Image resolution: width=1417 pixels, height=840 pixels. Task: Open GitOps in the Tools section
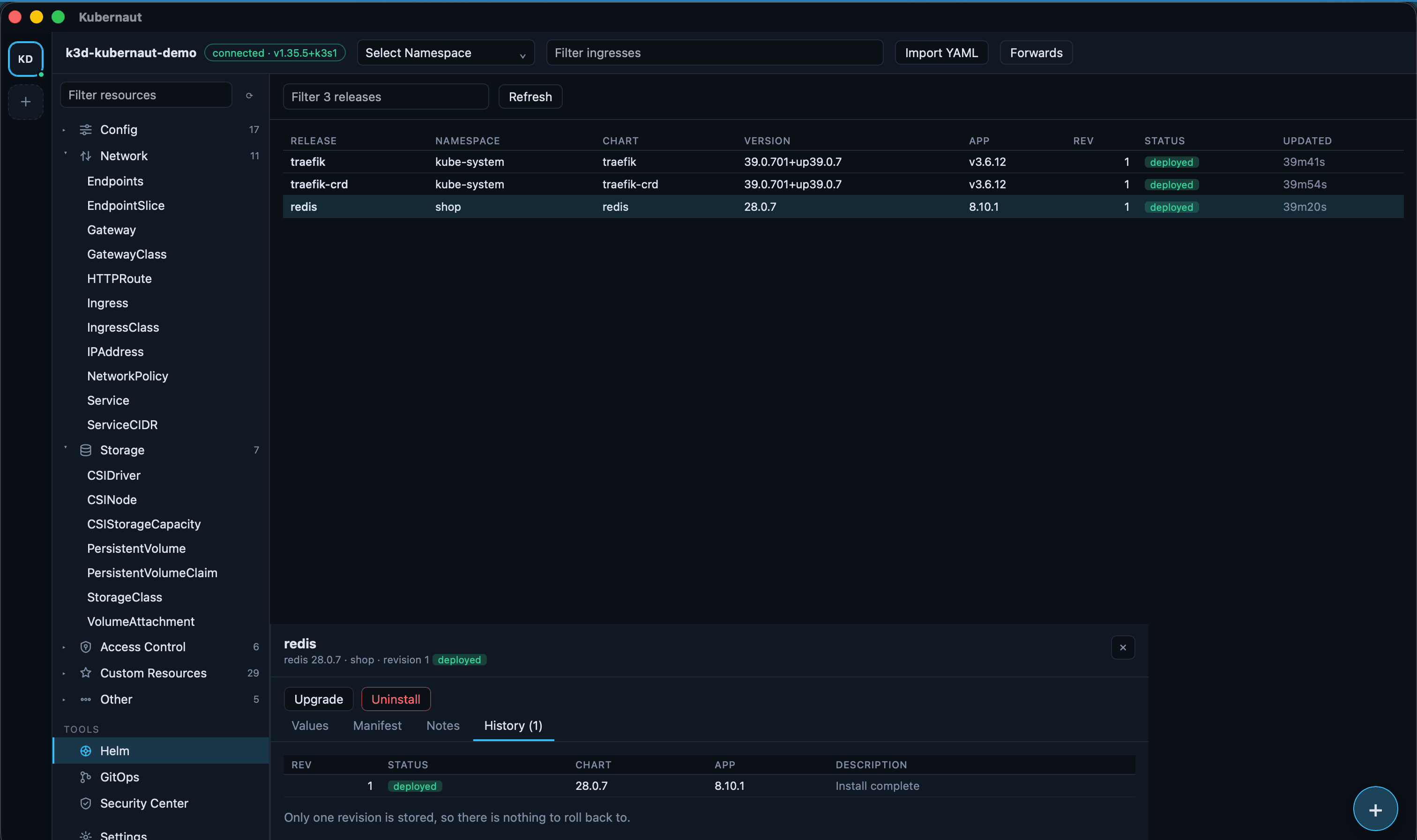click(x=161, y=777)
